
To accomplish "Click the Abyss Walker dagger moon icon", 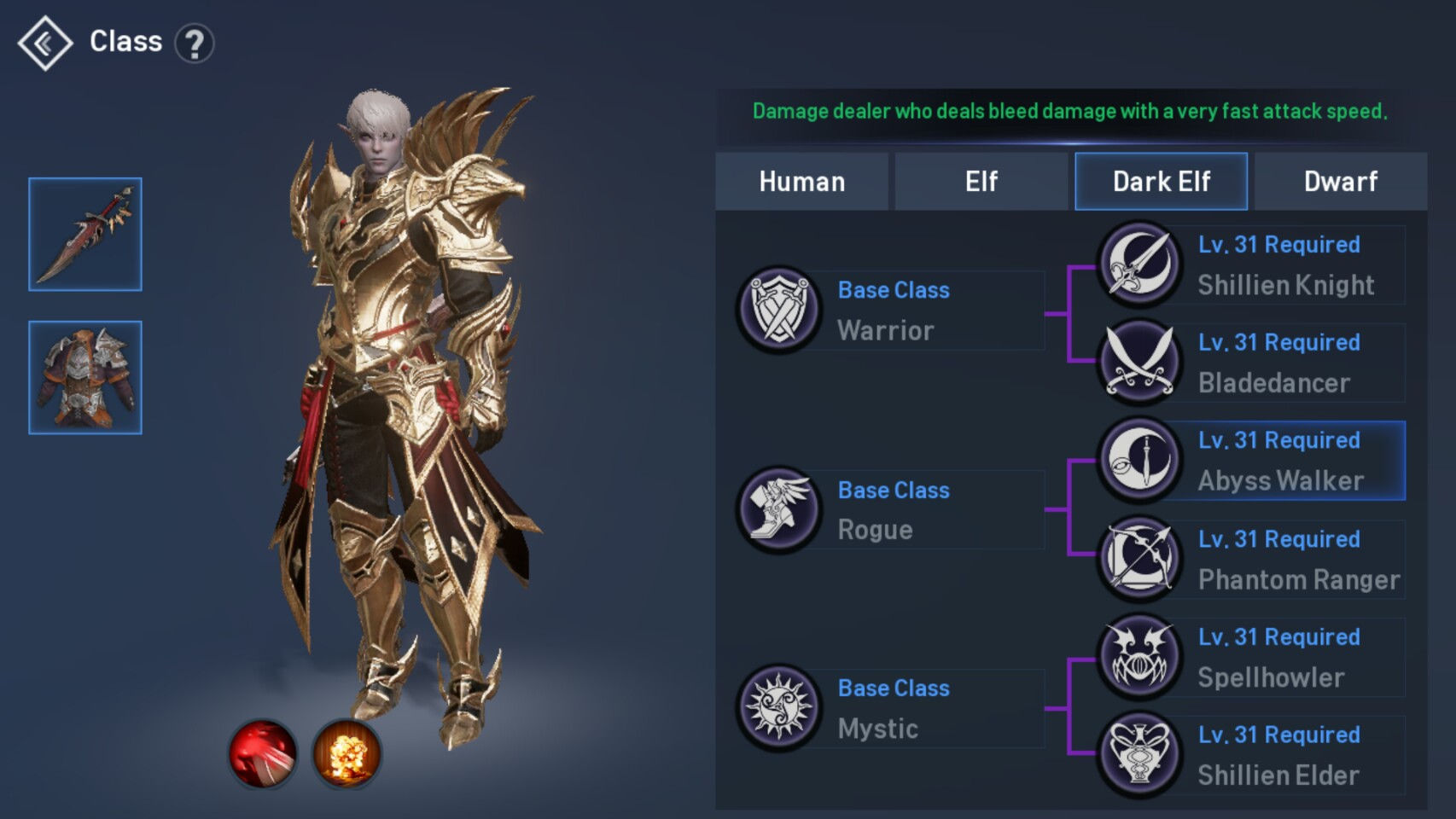I will point(1139,461).
